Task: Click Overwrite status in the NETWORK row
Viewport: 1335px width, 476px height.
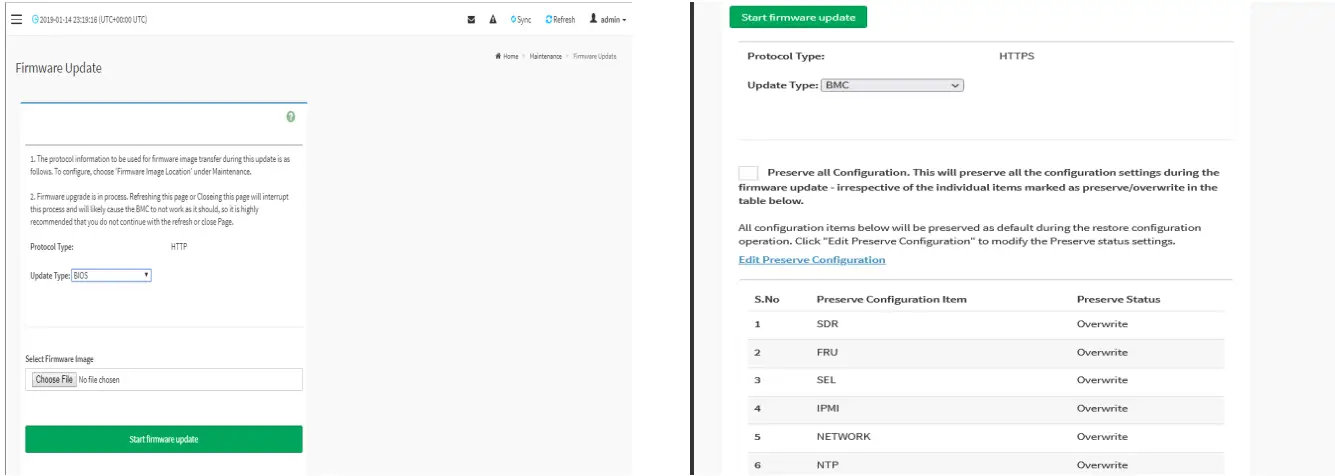Action: [x=1102, y=436]
